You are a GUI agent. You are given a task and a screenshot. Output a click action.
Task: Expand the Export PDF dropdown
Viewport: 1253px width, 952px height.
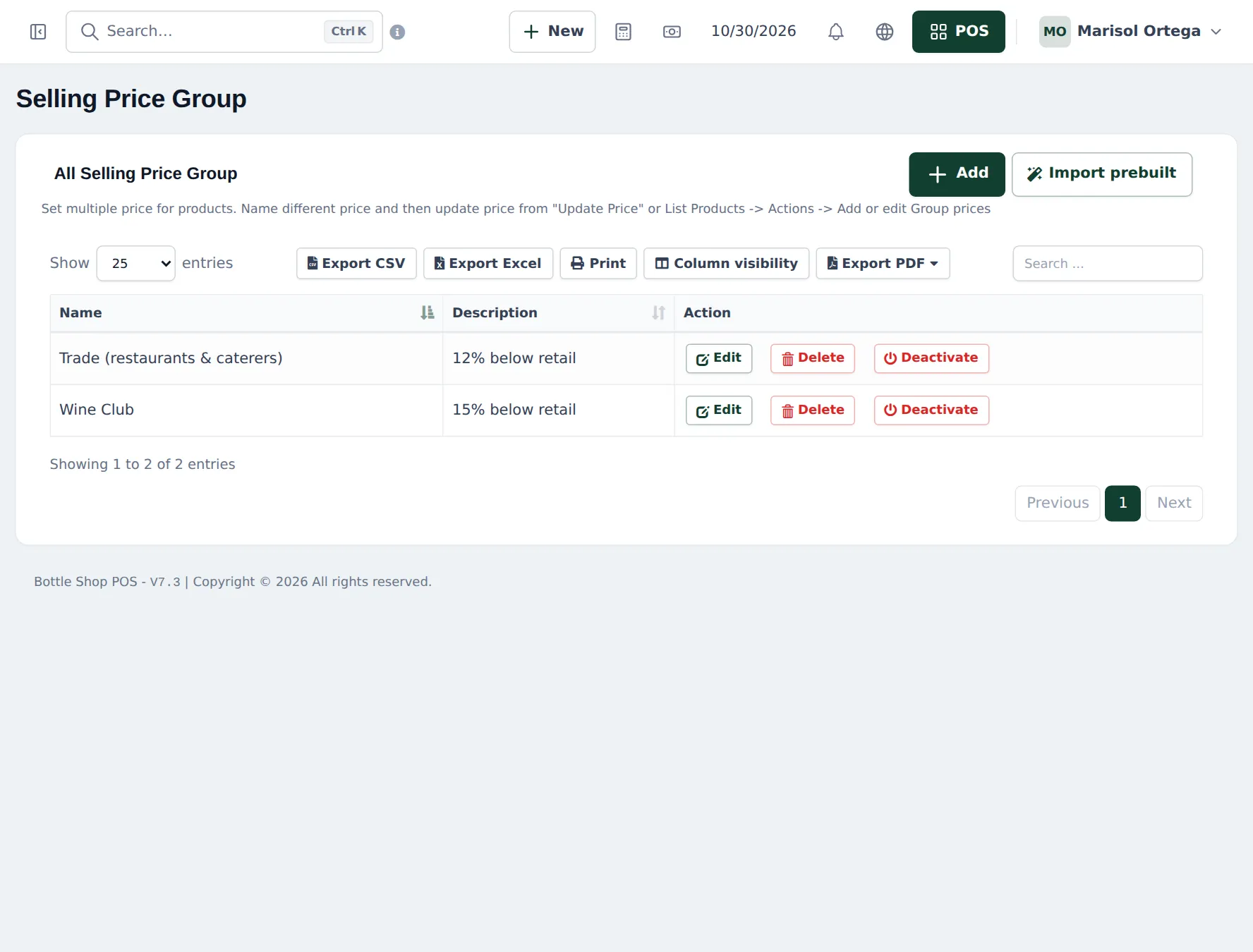pyautogui.click(x=883, y=264)
